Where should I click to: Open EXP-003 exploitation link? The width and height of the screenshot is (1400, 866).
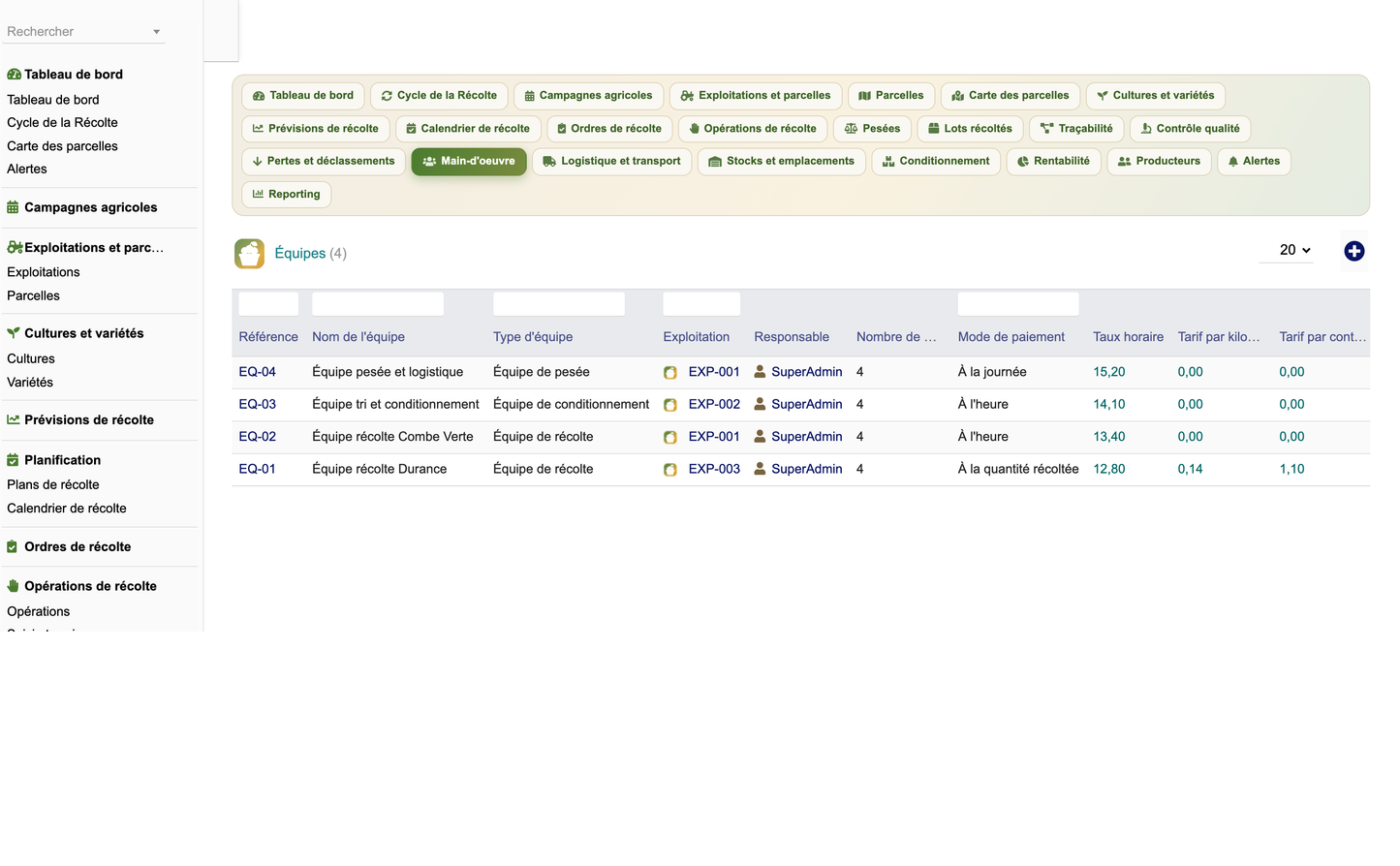click(x=714, y=469)
